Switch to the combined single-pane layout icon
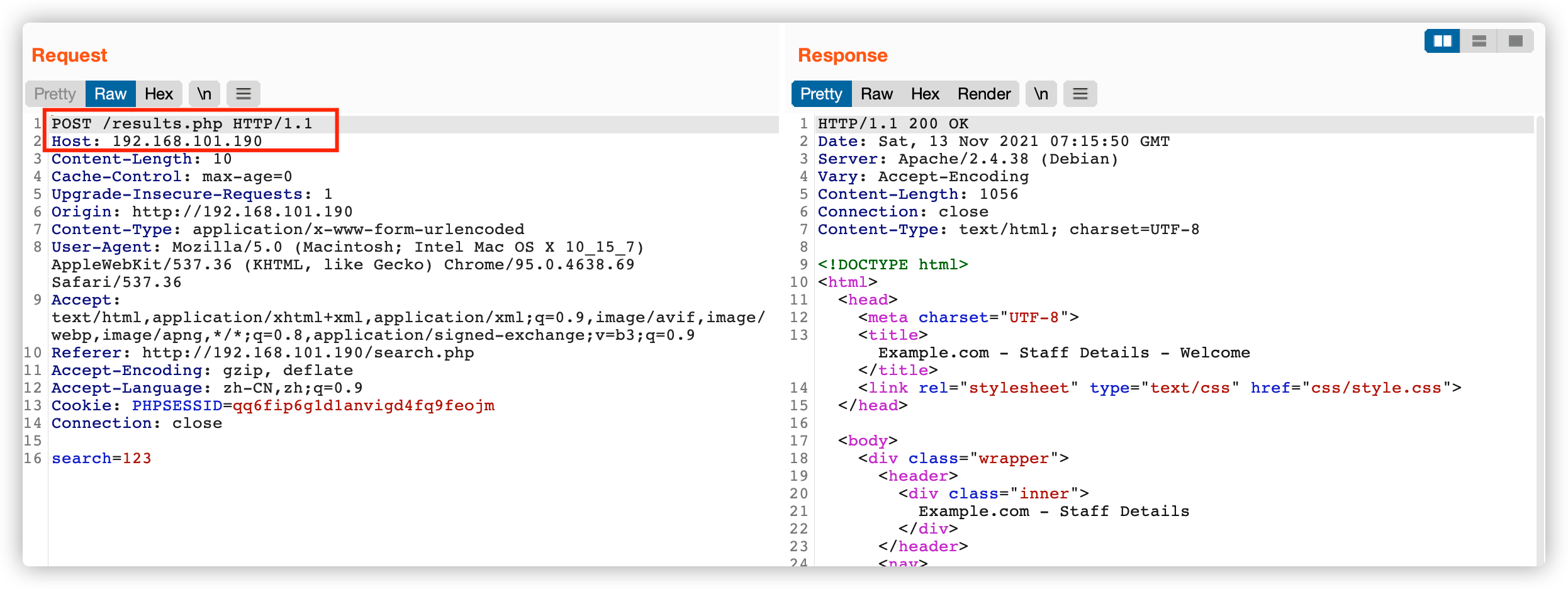Screen dimensions: 1568x589 tap(1515, 42)
